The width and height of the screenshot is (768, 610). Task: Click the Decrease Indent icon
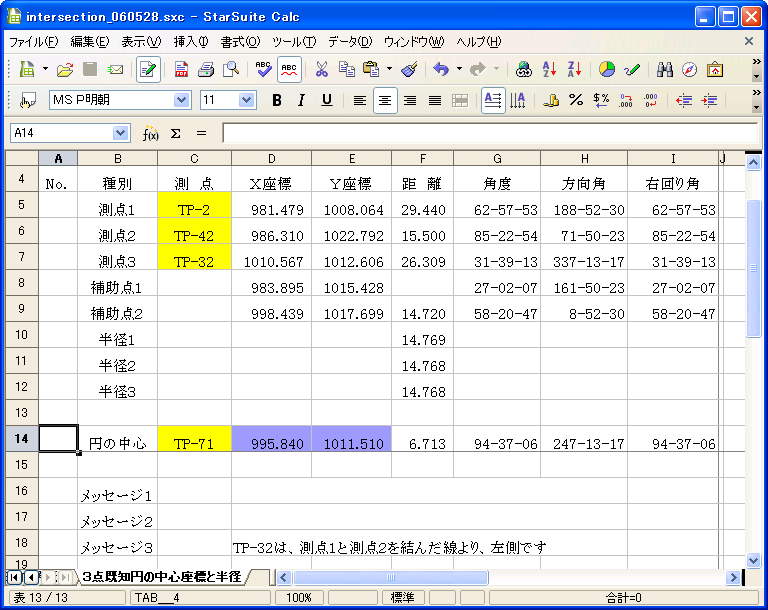(x=684, y=100)
